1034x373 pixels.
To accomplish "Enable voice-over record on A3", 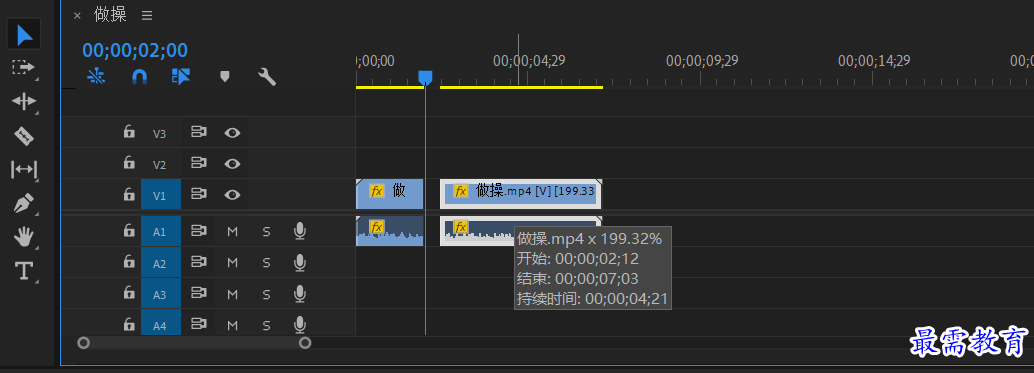I will pyautogui.click(x=299, y=293).
